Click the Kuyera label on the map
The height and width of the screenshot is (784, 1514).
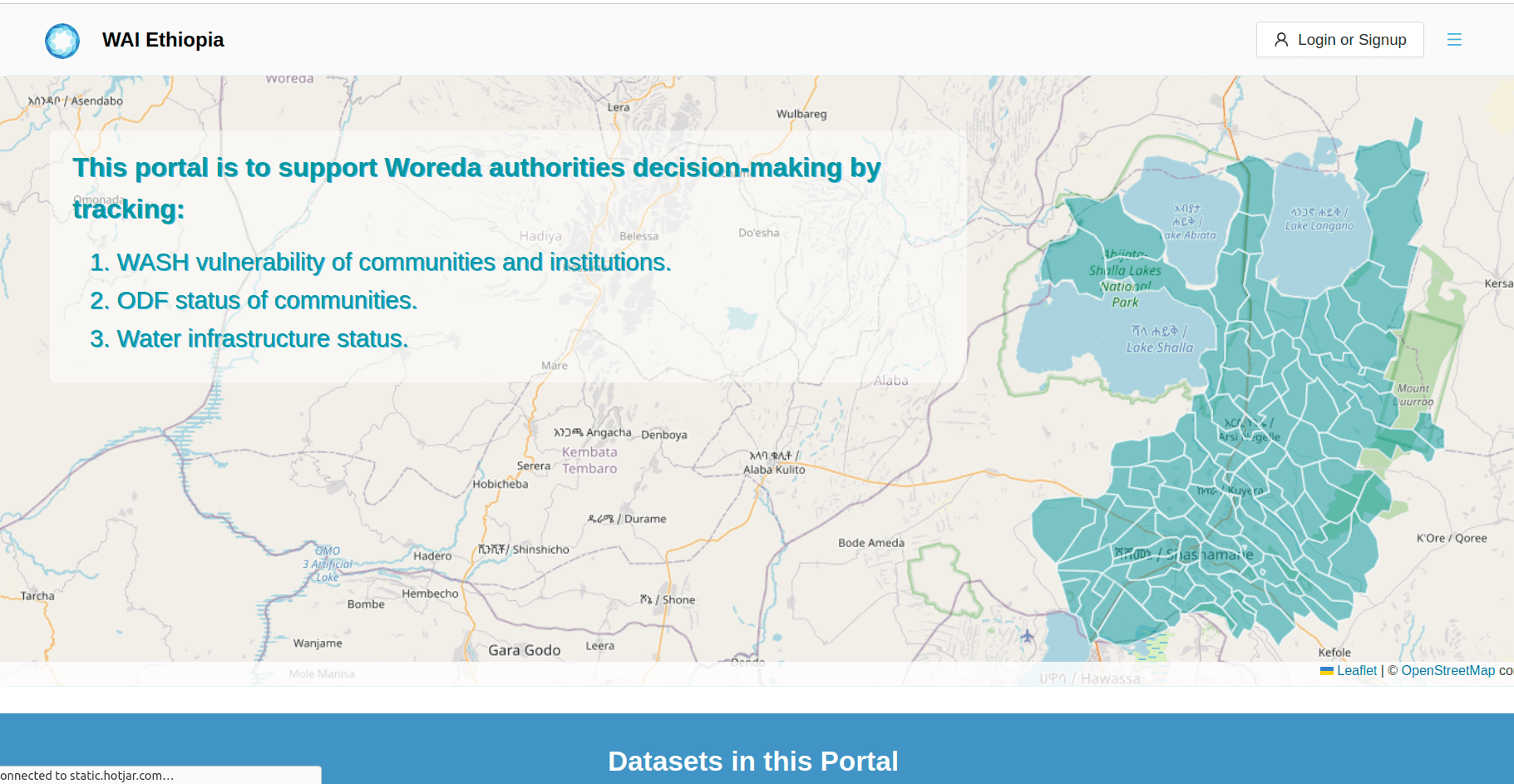1230,491
